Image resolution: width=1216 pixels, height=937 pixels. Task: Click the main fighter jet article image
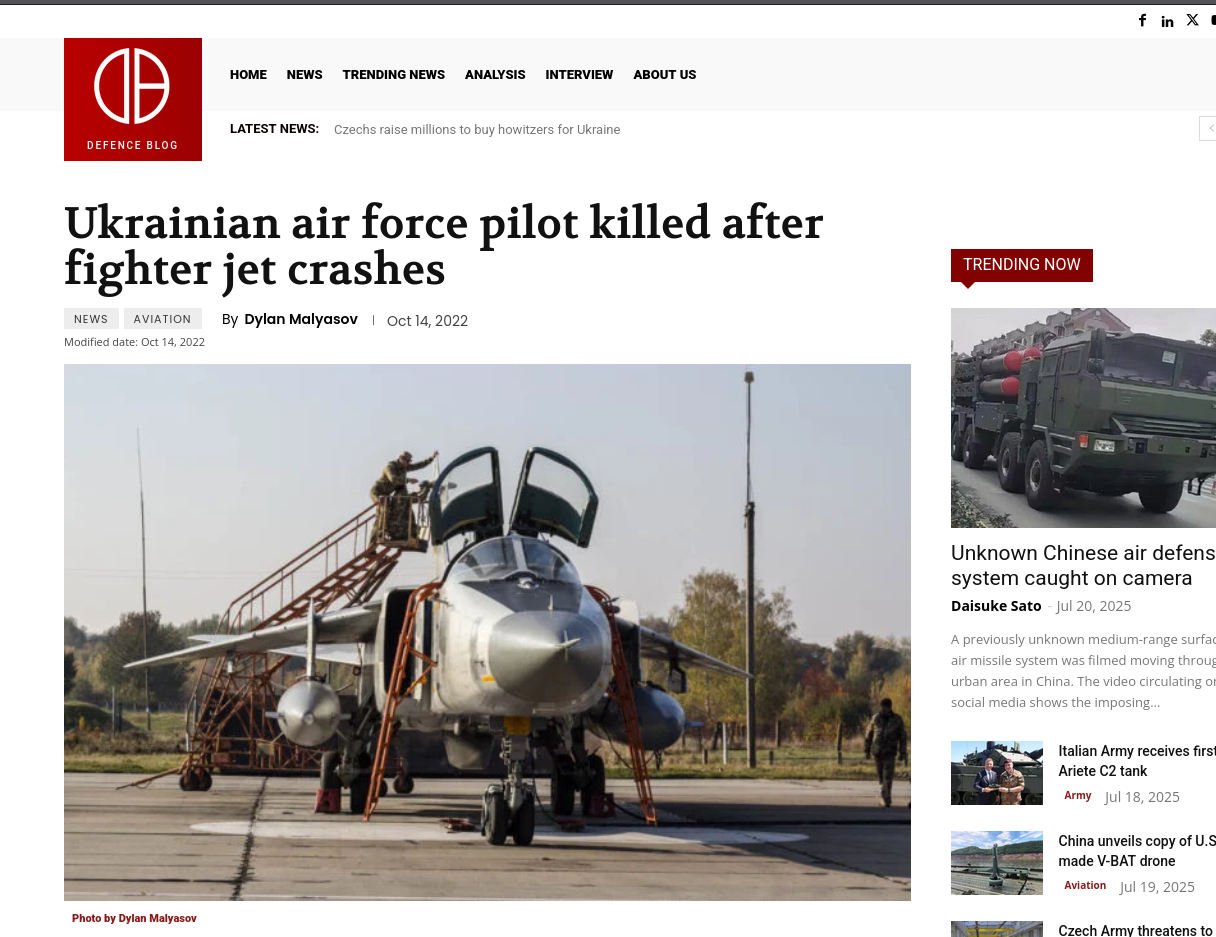click(487, 632)
